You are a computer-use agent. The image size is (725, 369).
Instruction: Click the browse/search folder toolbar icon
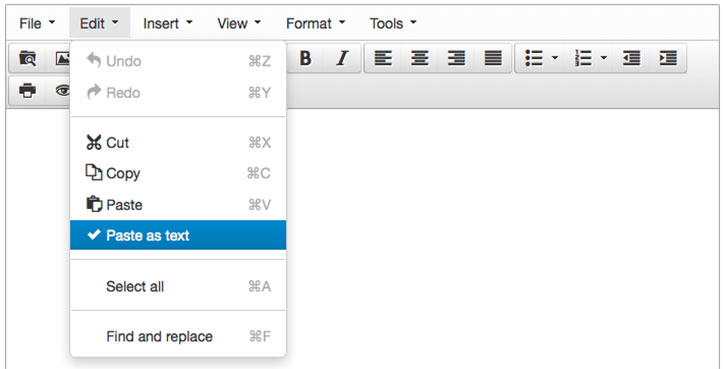point(27,58)
